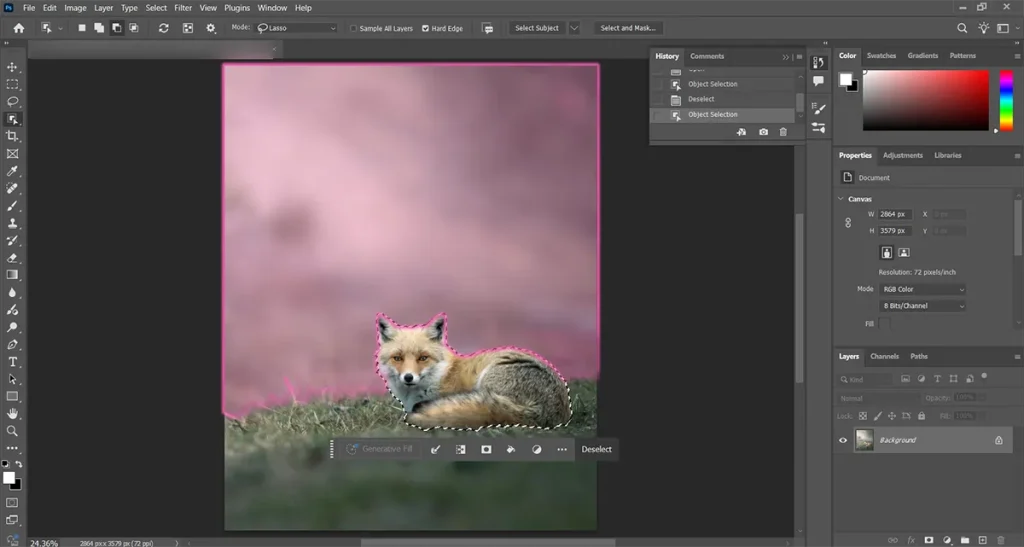Image resolution: width=1024 pixels, height=547 pixels.
Task: Click the Generative Fill button
Action: point(379,449)
